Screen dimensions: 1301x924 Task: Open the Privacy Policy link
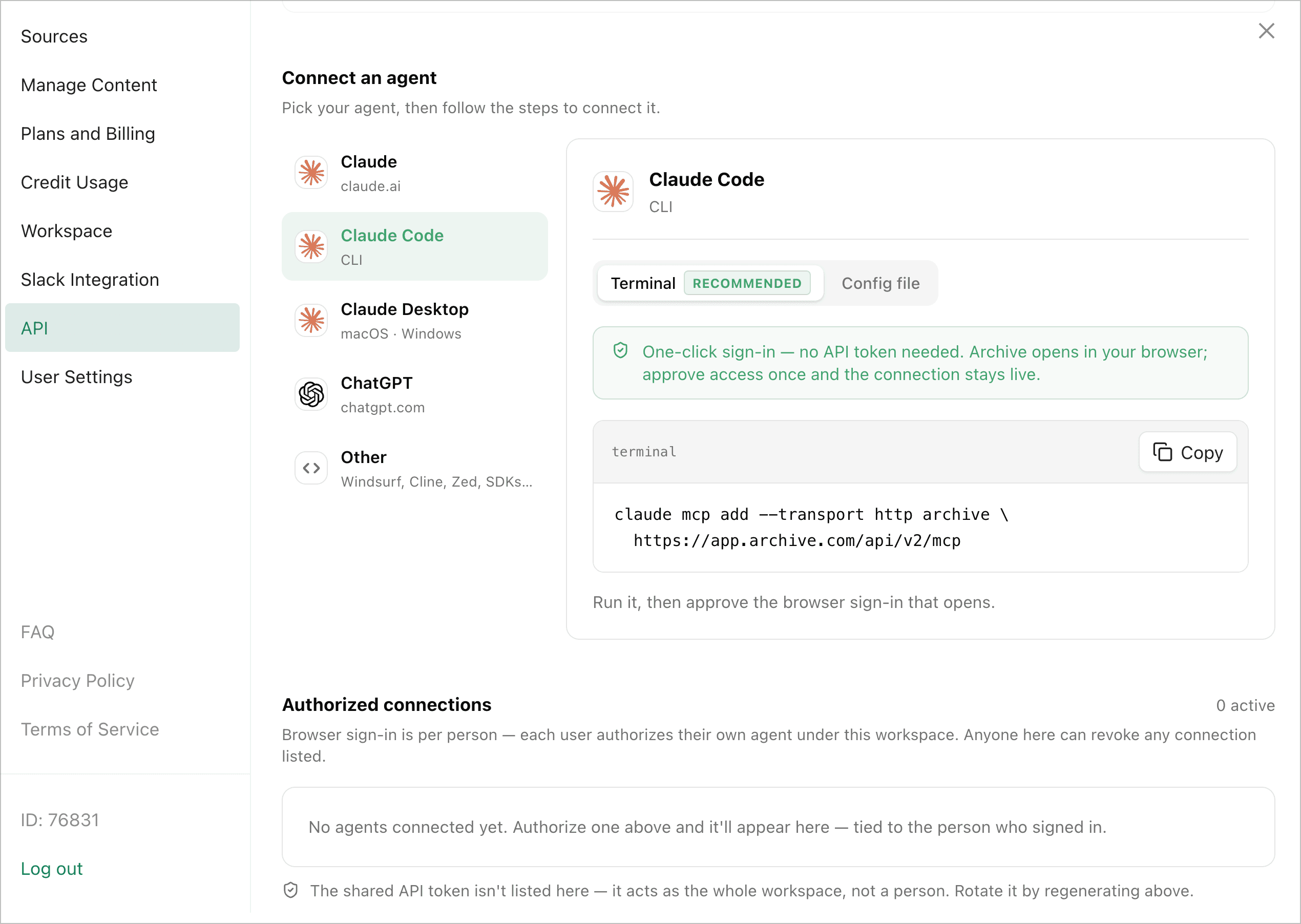click(x=77, y=681)
